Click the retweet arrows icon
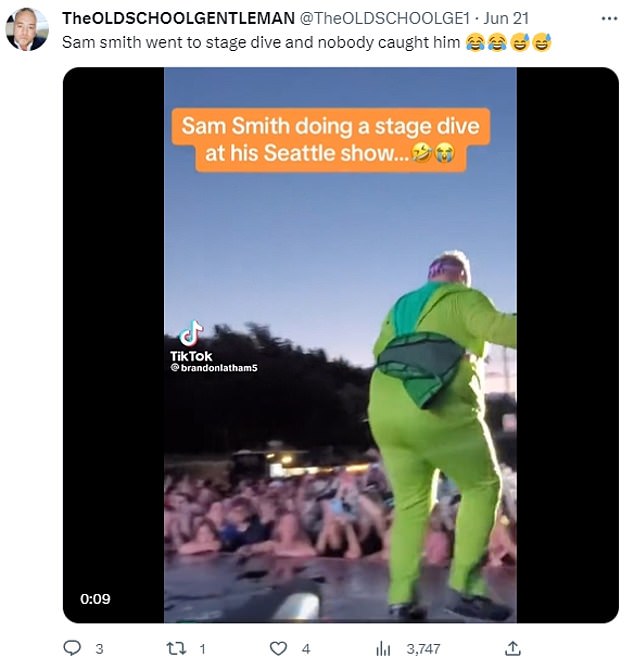 click(176, 649)
